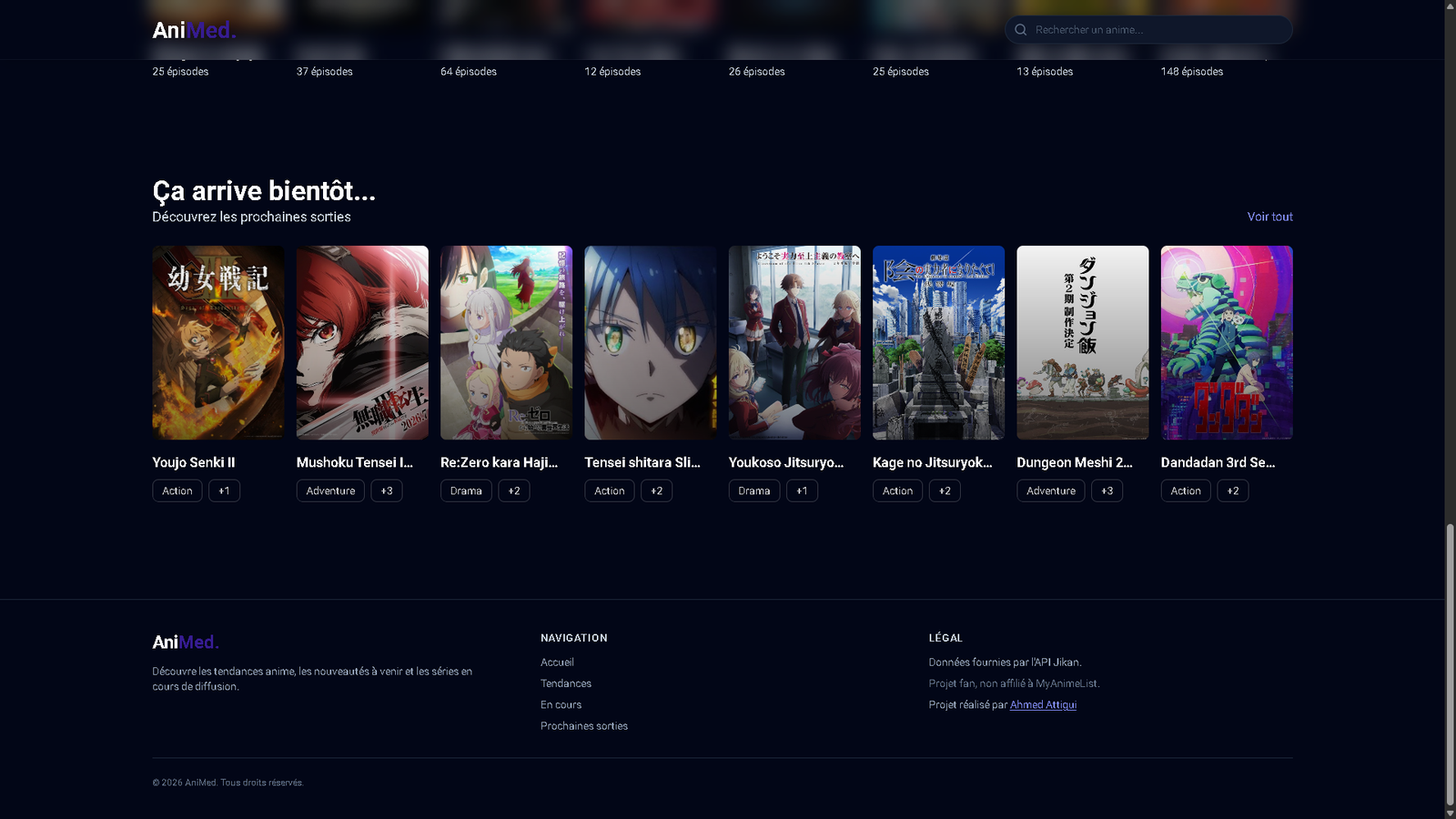Click the Dungeon Meshi 2 poster
Screen dimensions: 1456x819
1082,342
